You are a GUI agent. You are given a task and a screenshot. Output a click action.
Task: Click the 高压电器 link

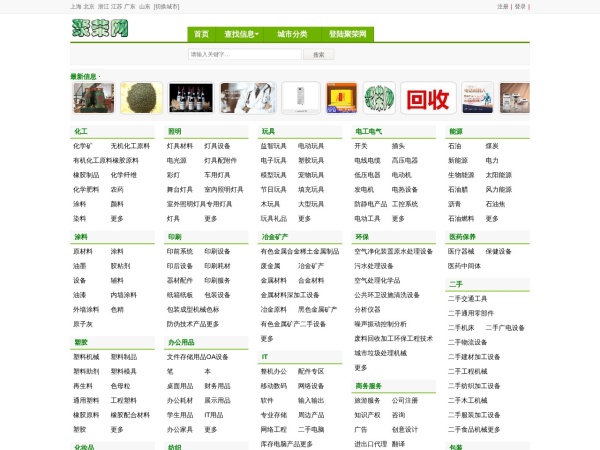[x=405, y=160]
